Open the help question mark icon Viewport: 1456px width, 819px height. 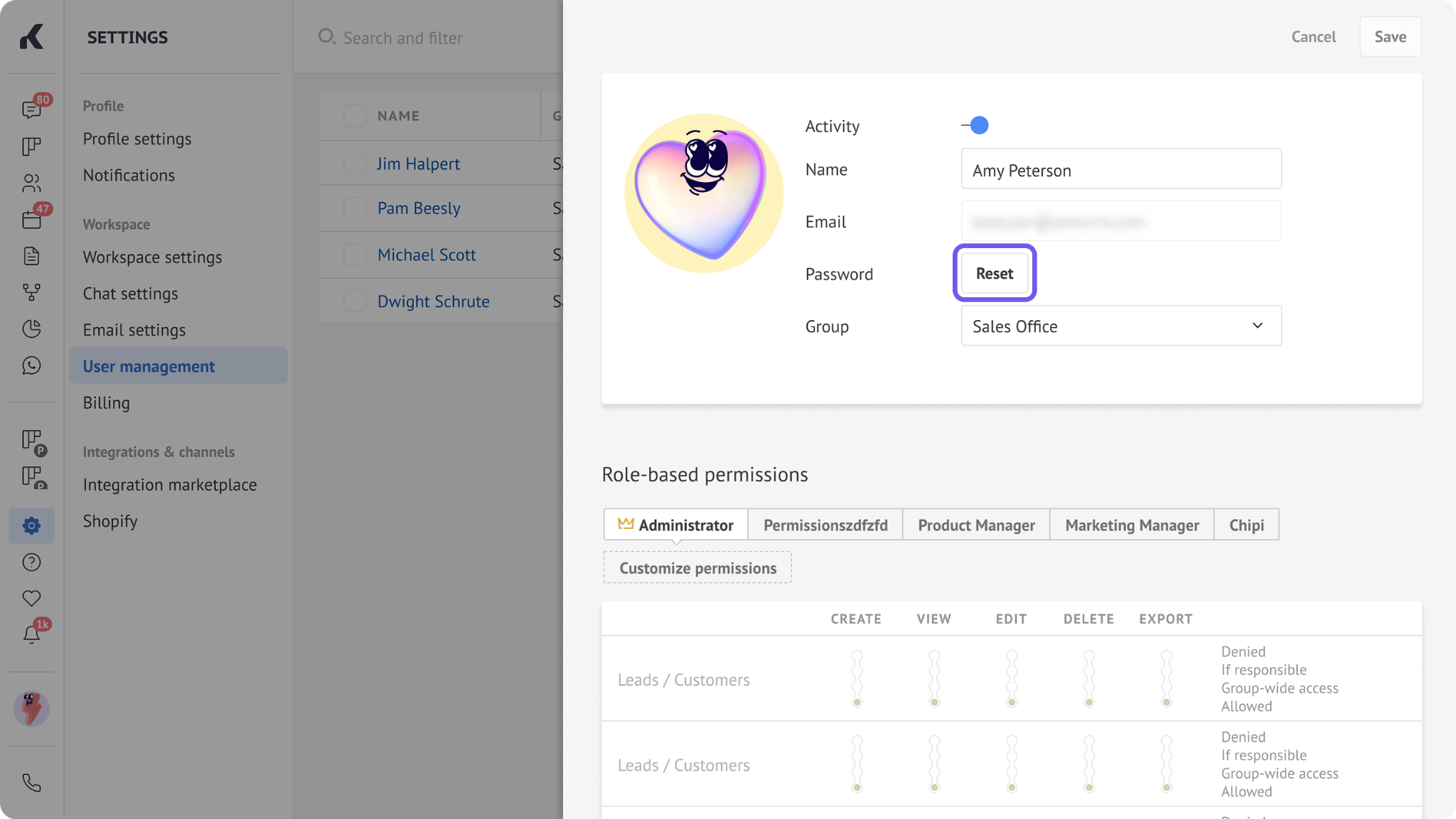pos(32,562)
